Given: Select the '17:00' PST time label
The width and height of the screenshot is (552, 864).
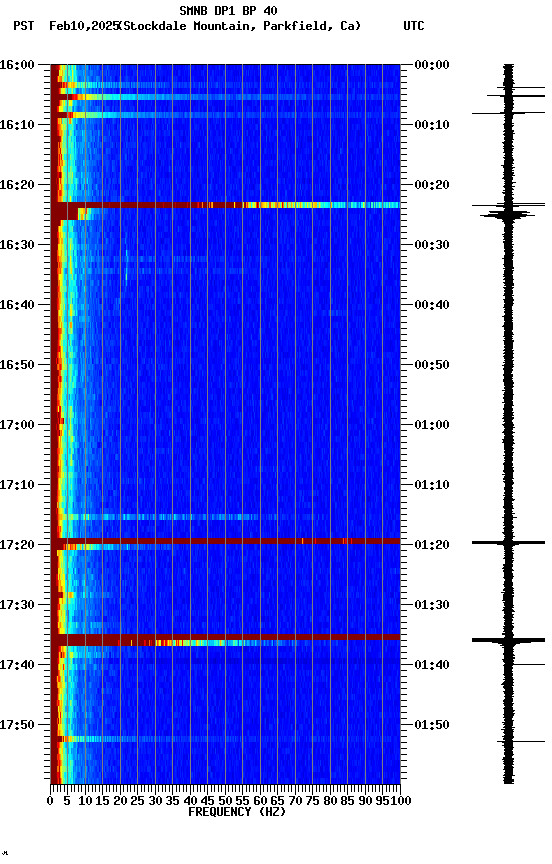Looking at the screenshot, I should [x=17, y=425].
